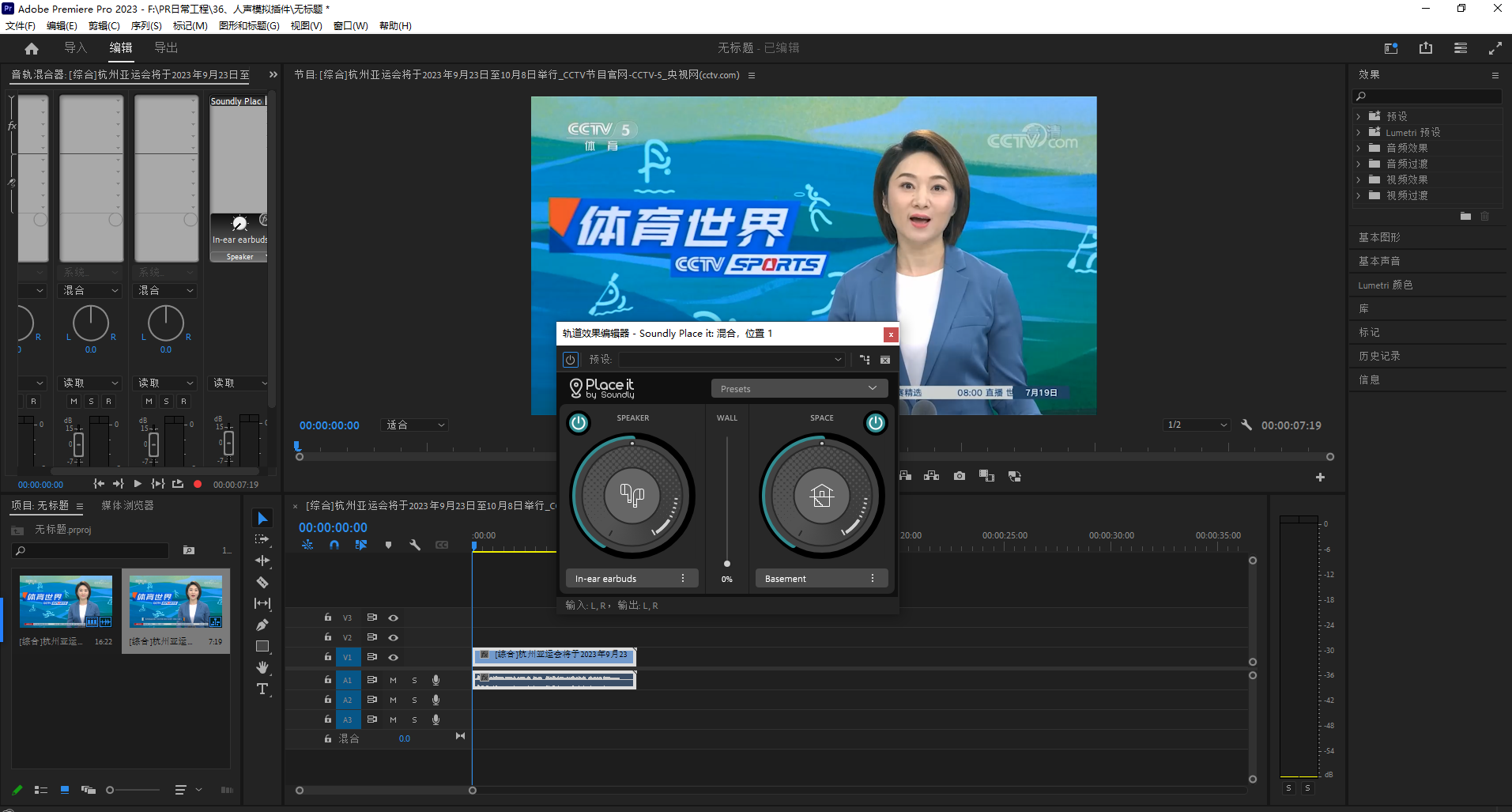
Task: Open the 1/2 playback resolution dropdown
Action: pos(1197,425)
